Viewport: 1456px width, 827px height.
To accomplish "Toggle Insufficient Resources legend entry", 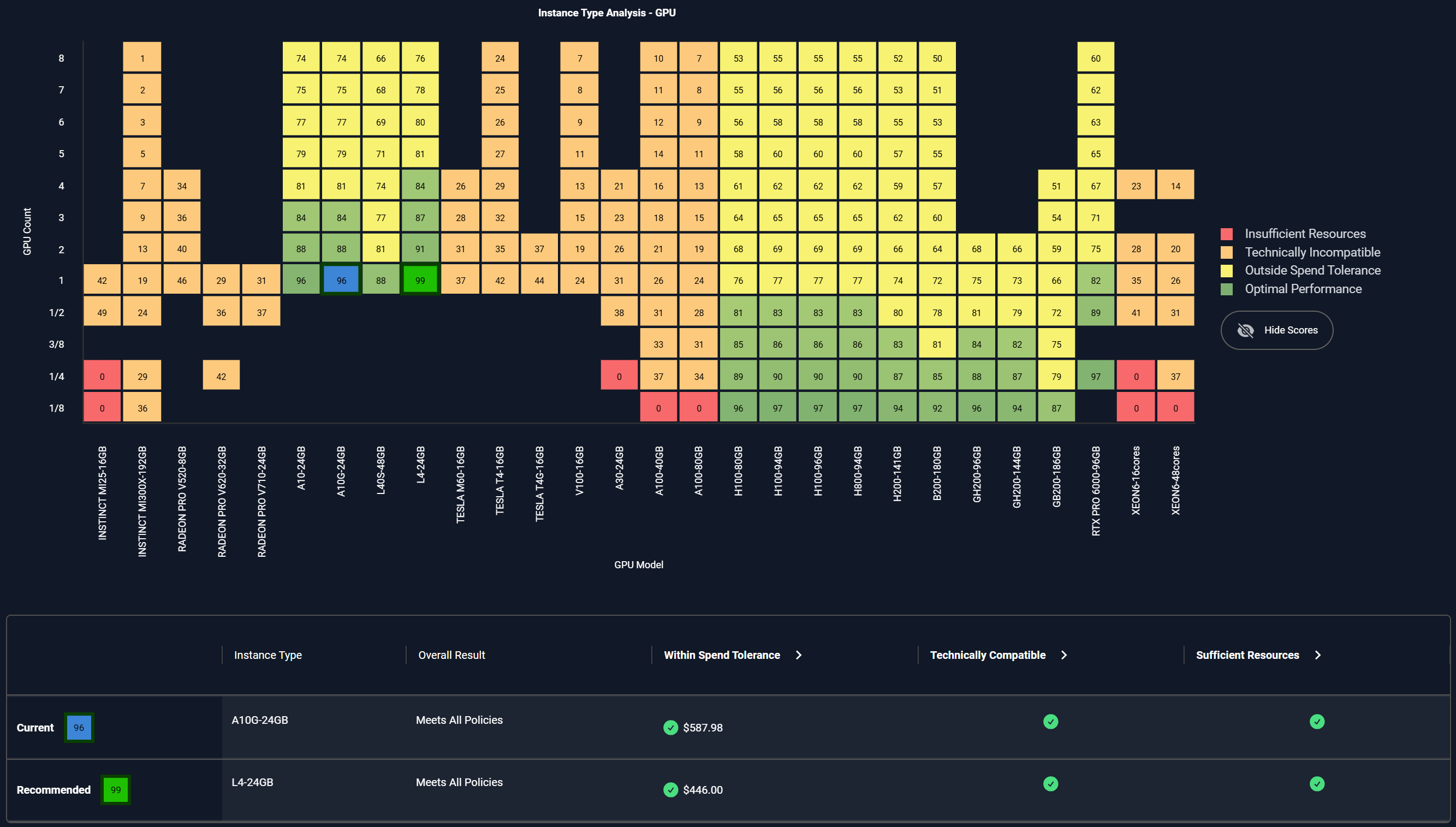I will click(1304, 234).
